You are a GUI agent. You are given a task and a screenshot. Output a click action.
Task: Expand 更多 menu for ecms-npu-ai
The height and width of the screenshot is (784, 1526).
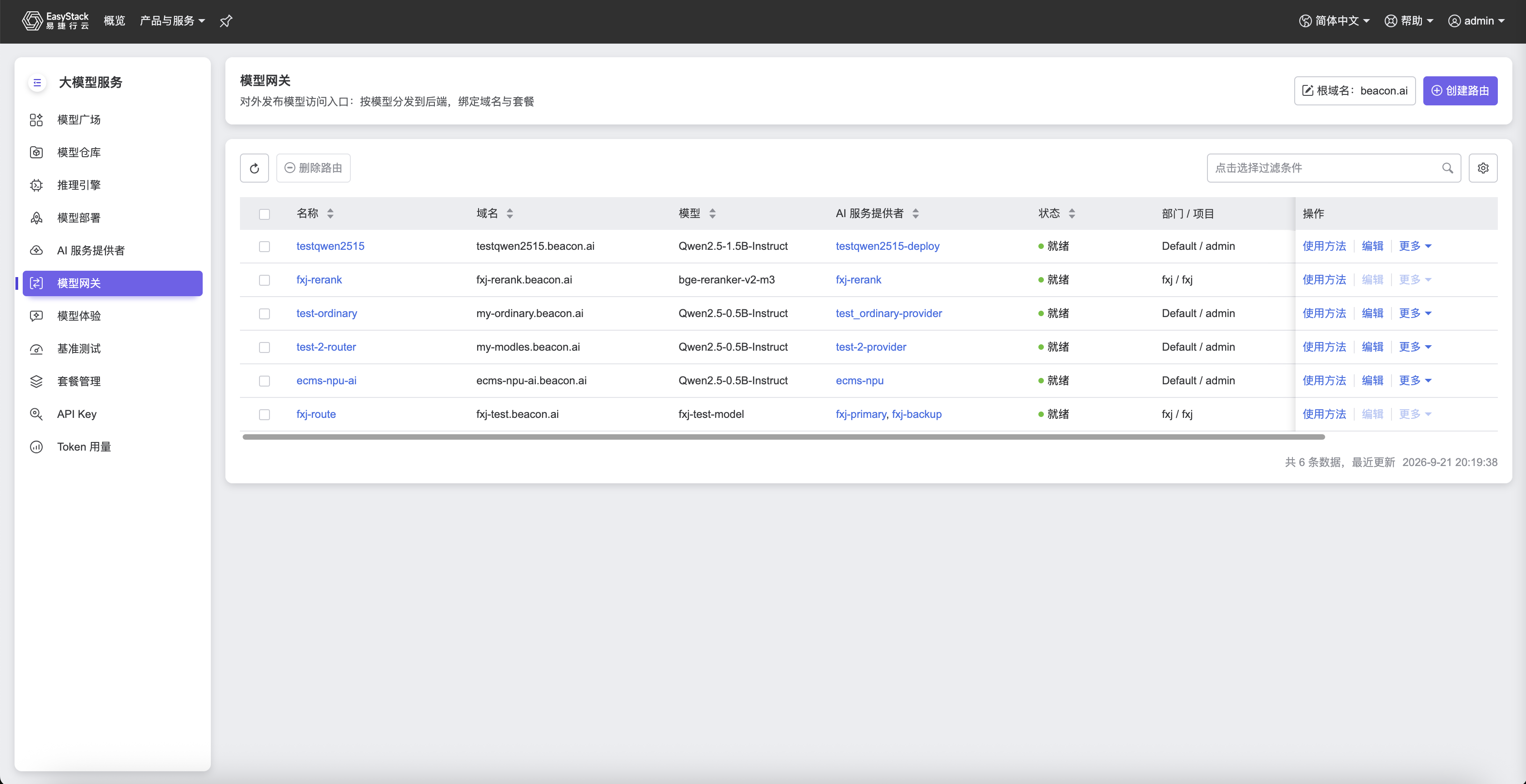pyautogui.click(x=1415, y=380)
